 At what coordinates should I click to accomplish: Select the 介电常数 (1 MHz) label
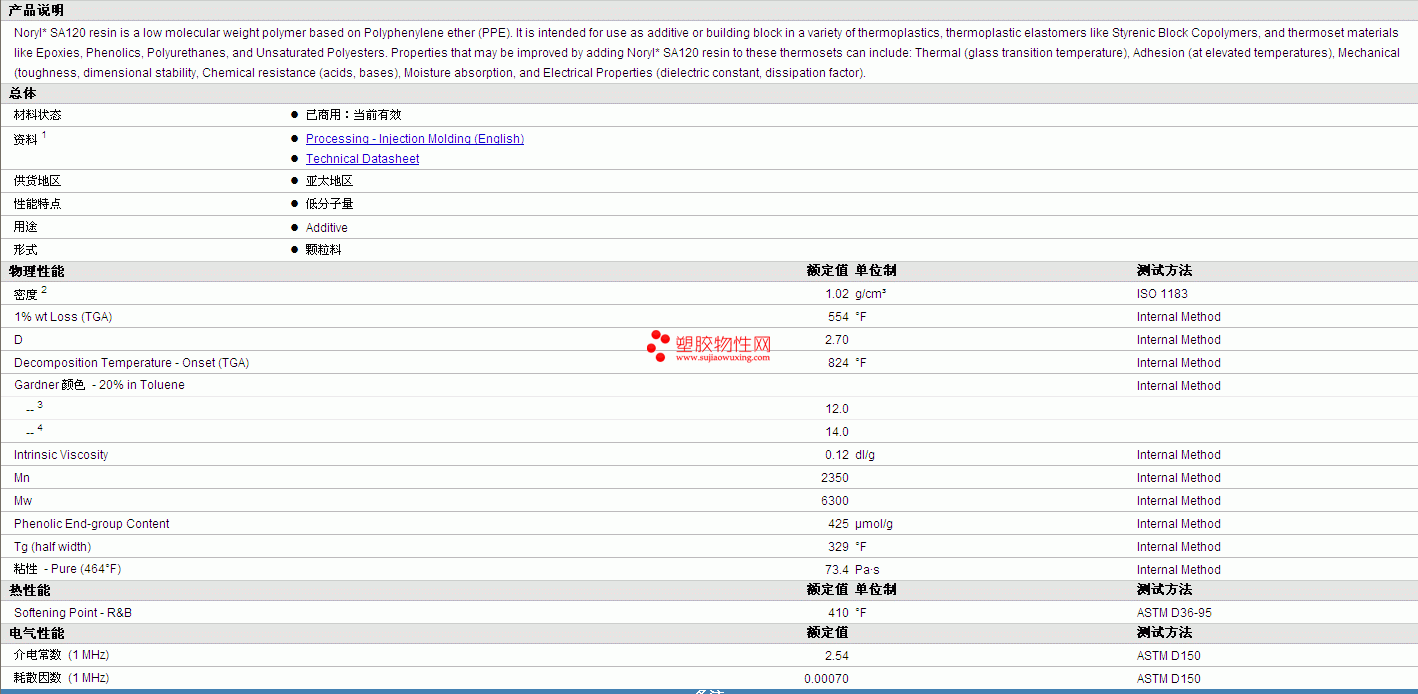[x=61, y=655]
